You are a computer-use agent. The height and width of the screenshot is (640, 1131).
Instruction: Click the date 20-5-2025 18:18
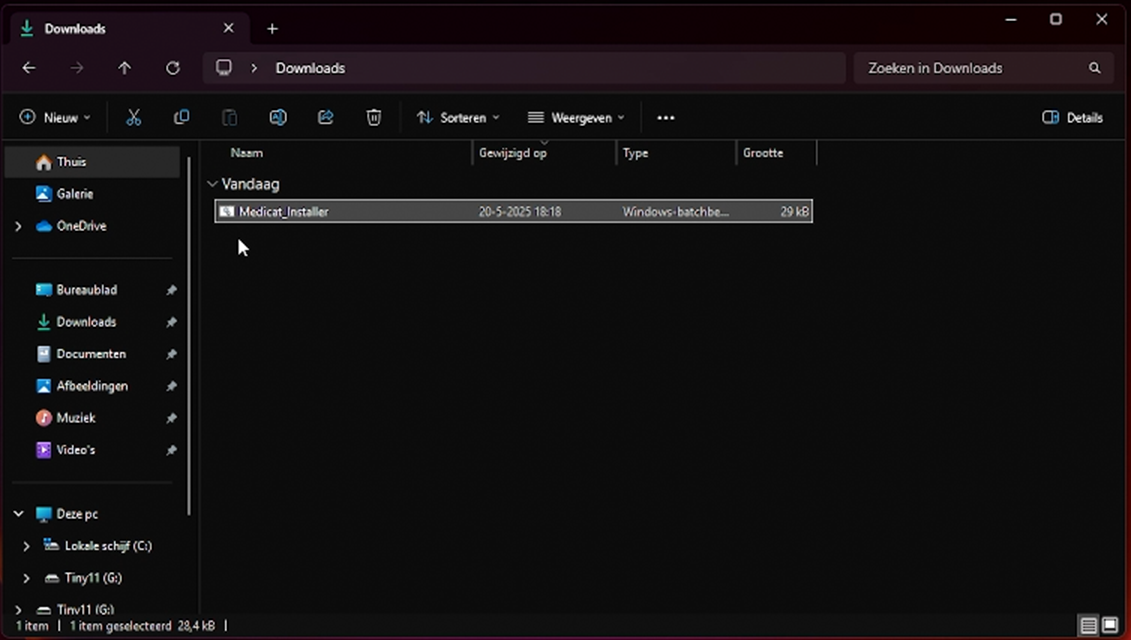[519, 211]
